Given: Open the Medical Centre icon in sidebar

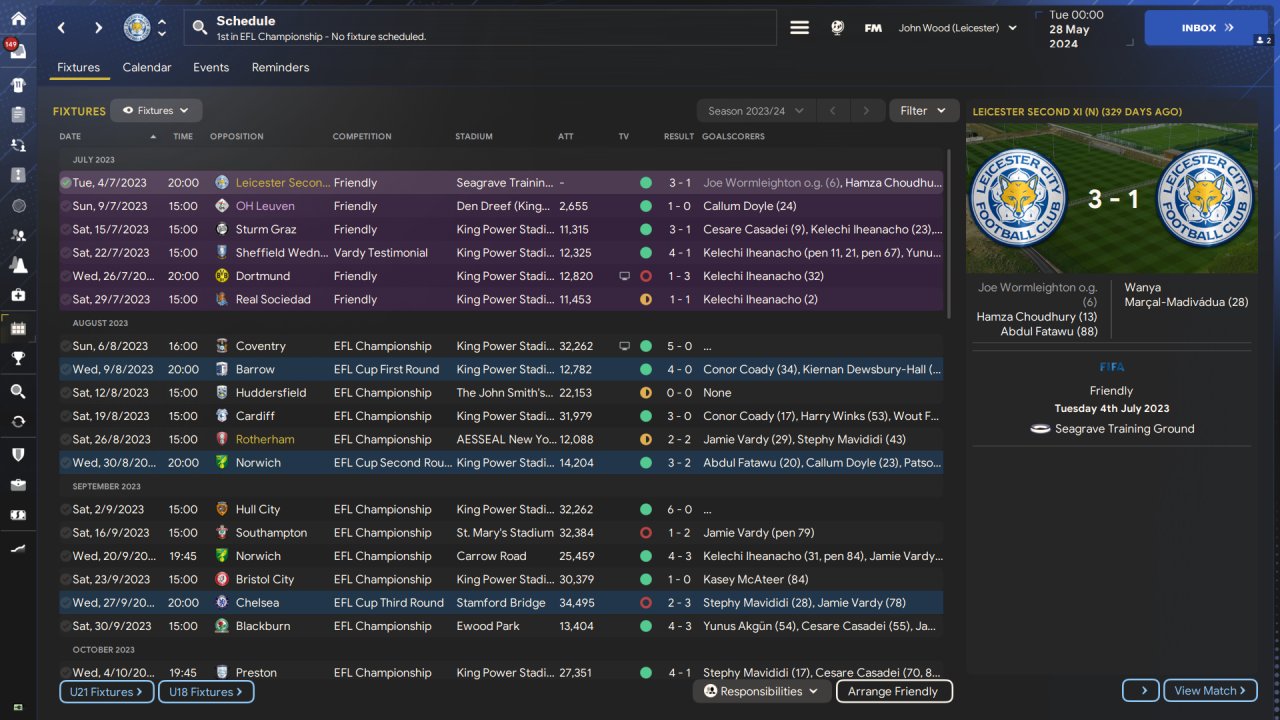Looking at the screenshot, I should tap(18, 295).
